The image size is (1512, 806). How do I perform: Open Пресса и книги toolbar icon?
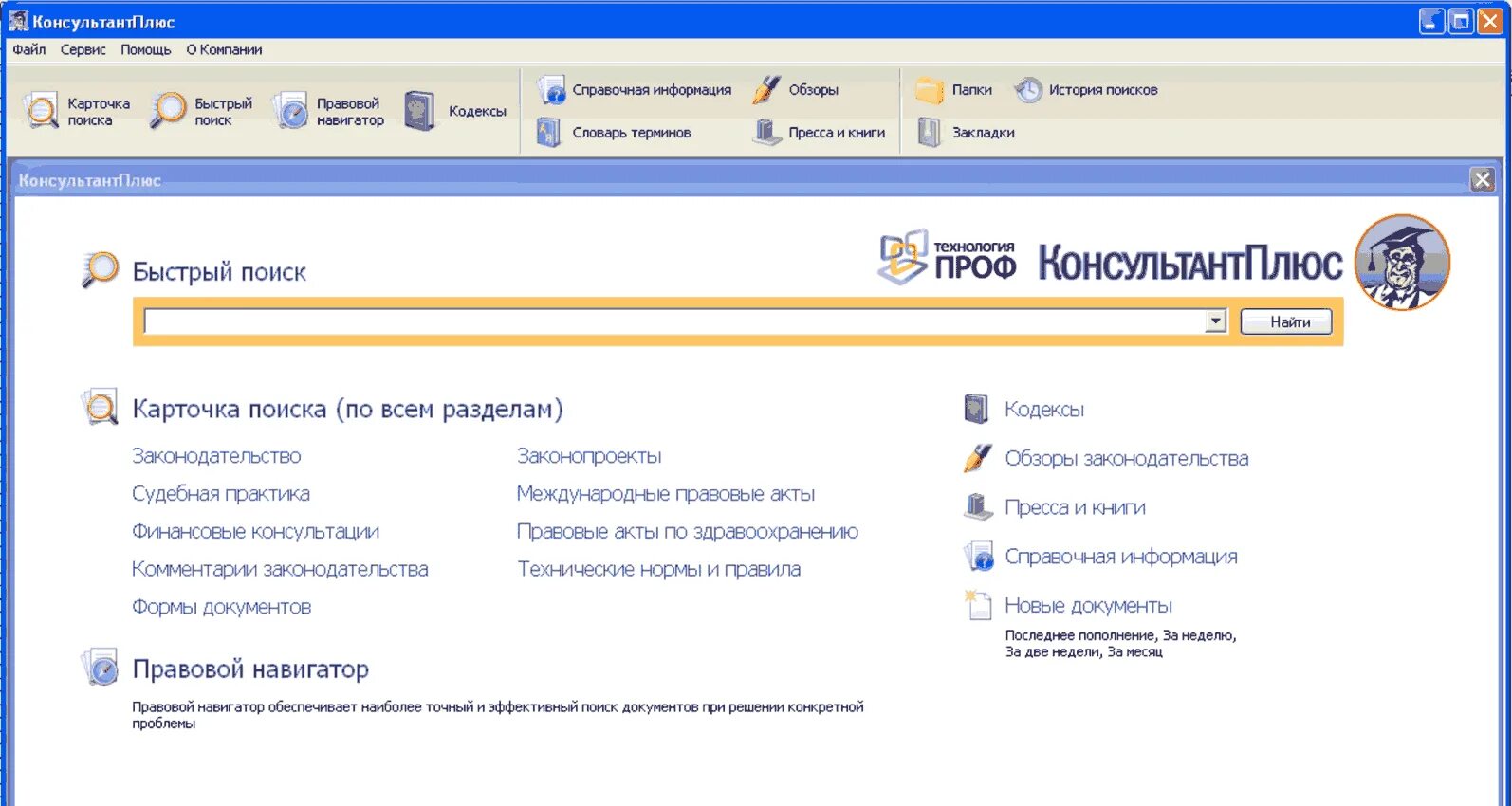(766, 133)
